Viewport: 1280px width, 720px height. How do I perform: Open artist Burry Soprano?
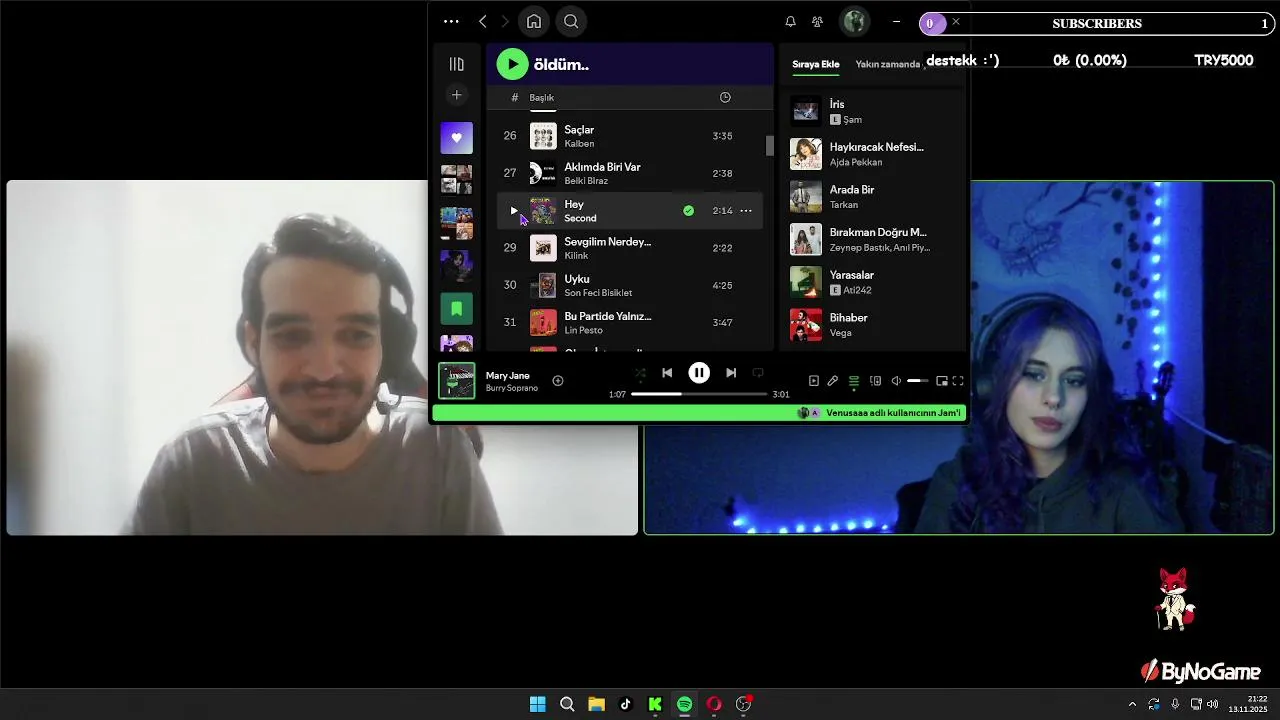click(512, 388)
